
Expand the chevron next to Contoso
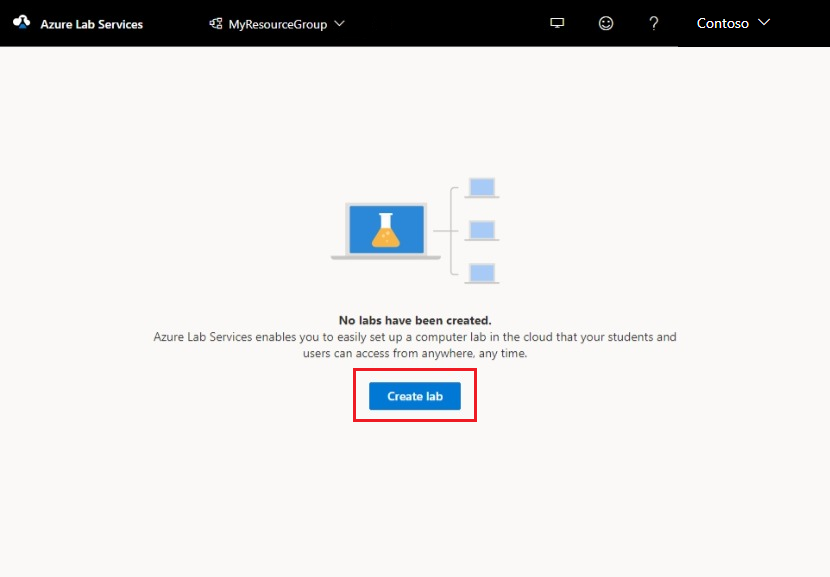pos(765,23)
